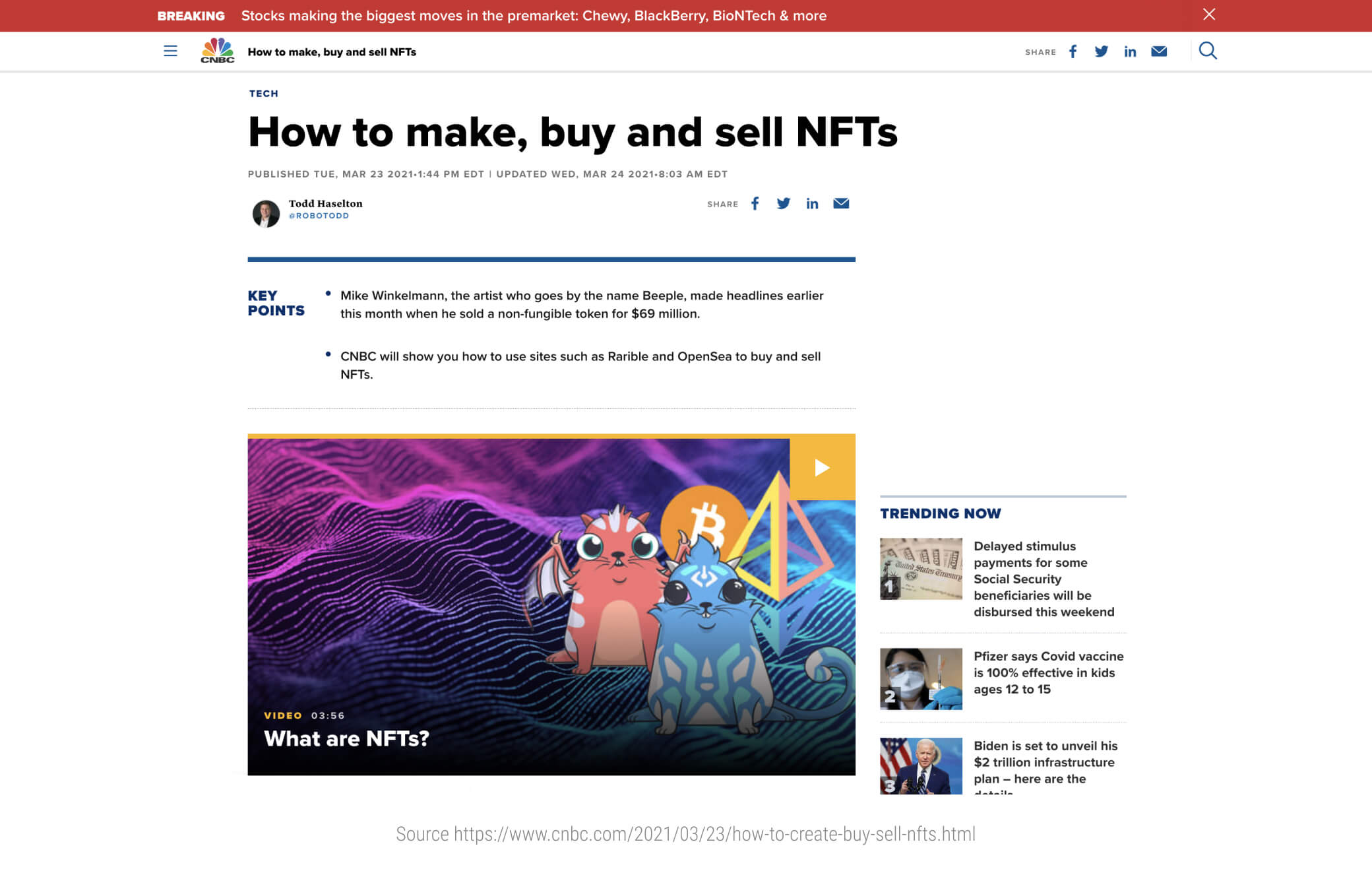Click the Biden thumbnail image
The image size is (1372, 875).
921,766
